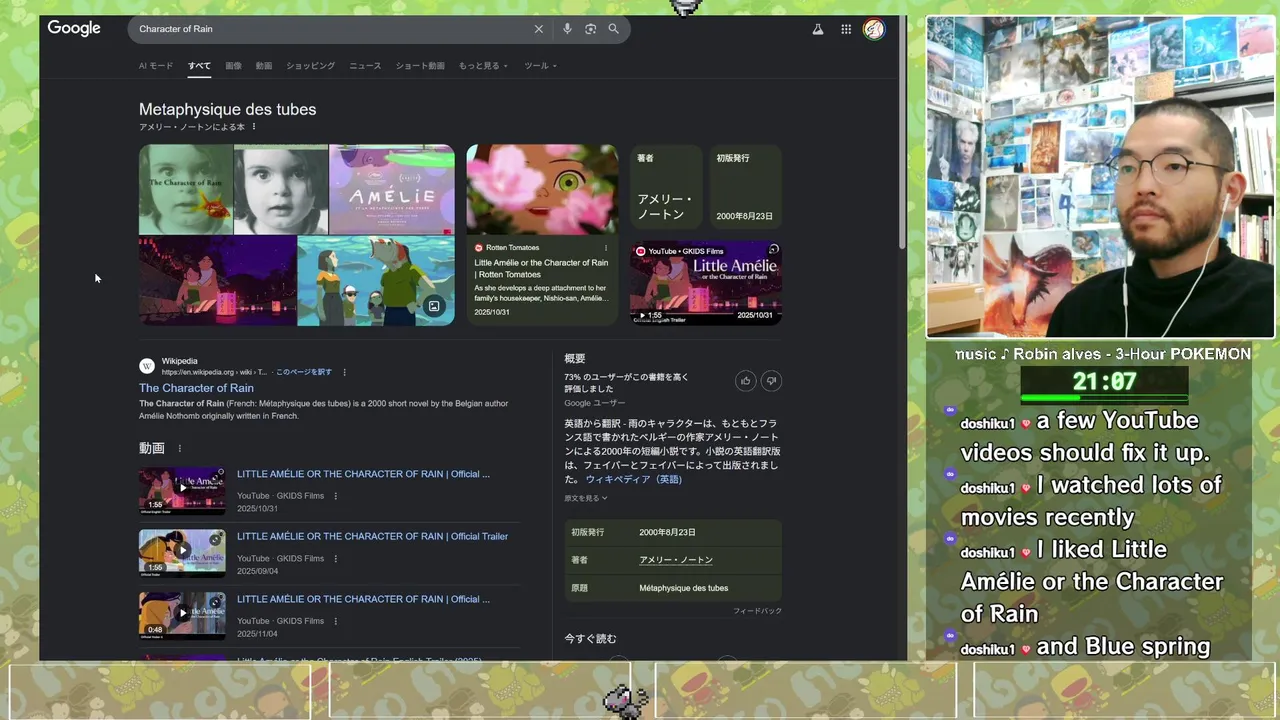The height and width of the screenshot is (720, 1280).
Task: Open more options next to アメリー・ノートンによる本
Action: 254,127
